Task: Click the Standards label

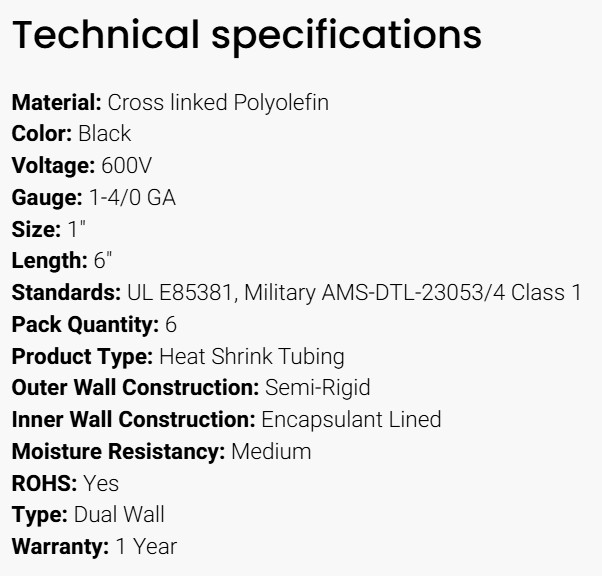Action: (x=66, y=293)
